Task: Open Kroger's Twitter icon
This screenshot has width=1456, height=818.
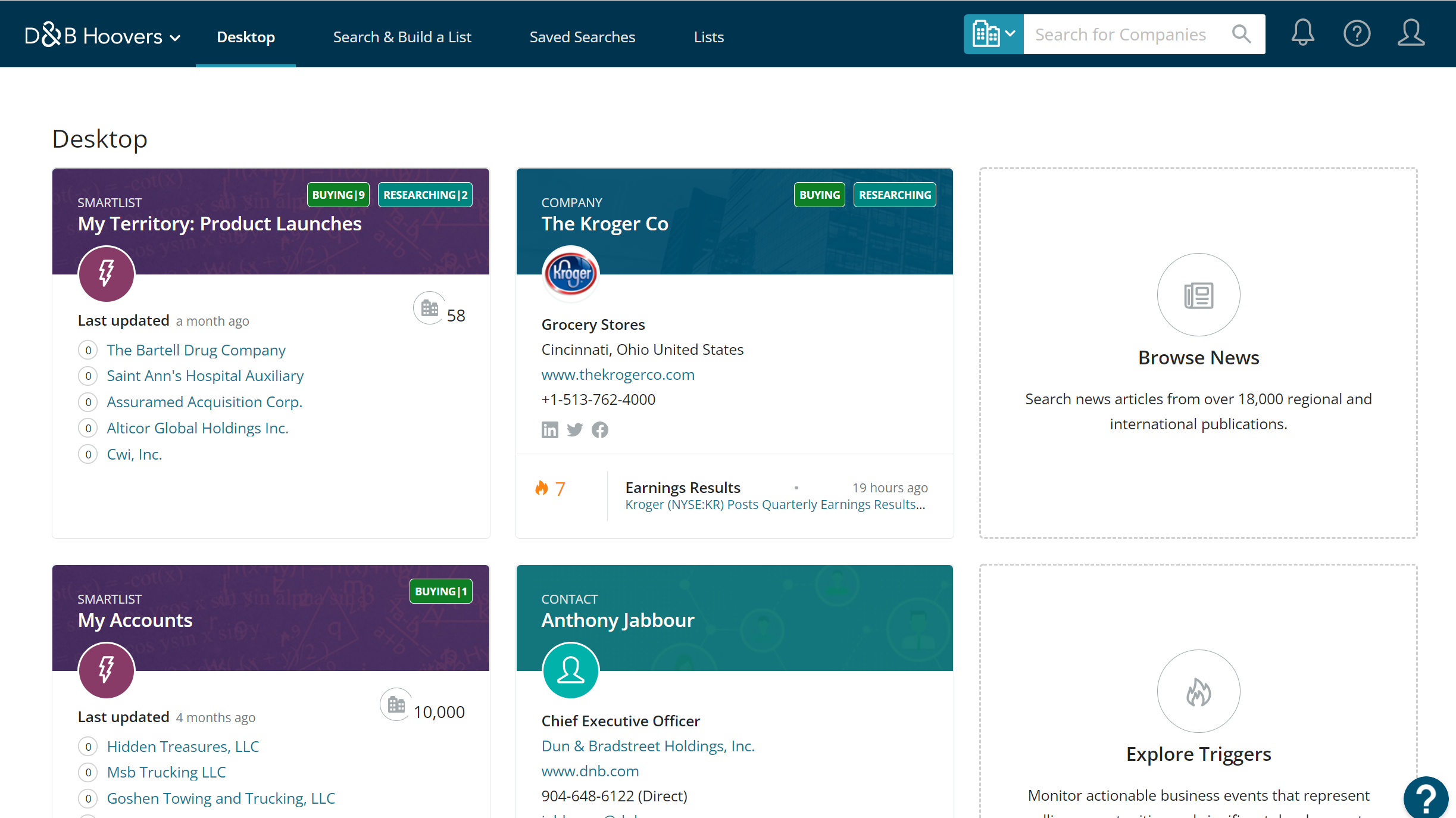Action: point(574,430)
